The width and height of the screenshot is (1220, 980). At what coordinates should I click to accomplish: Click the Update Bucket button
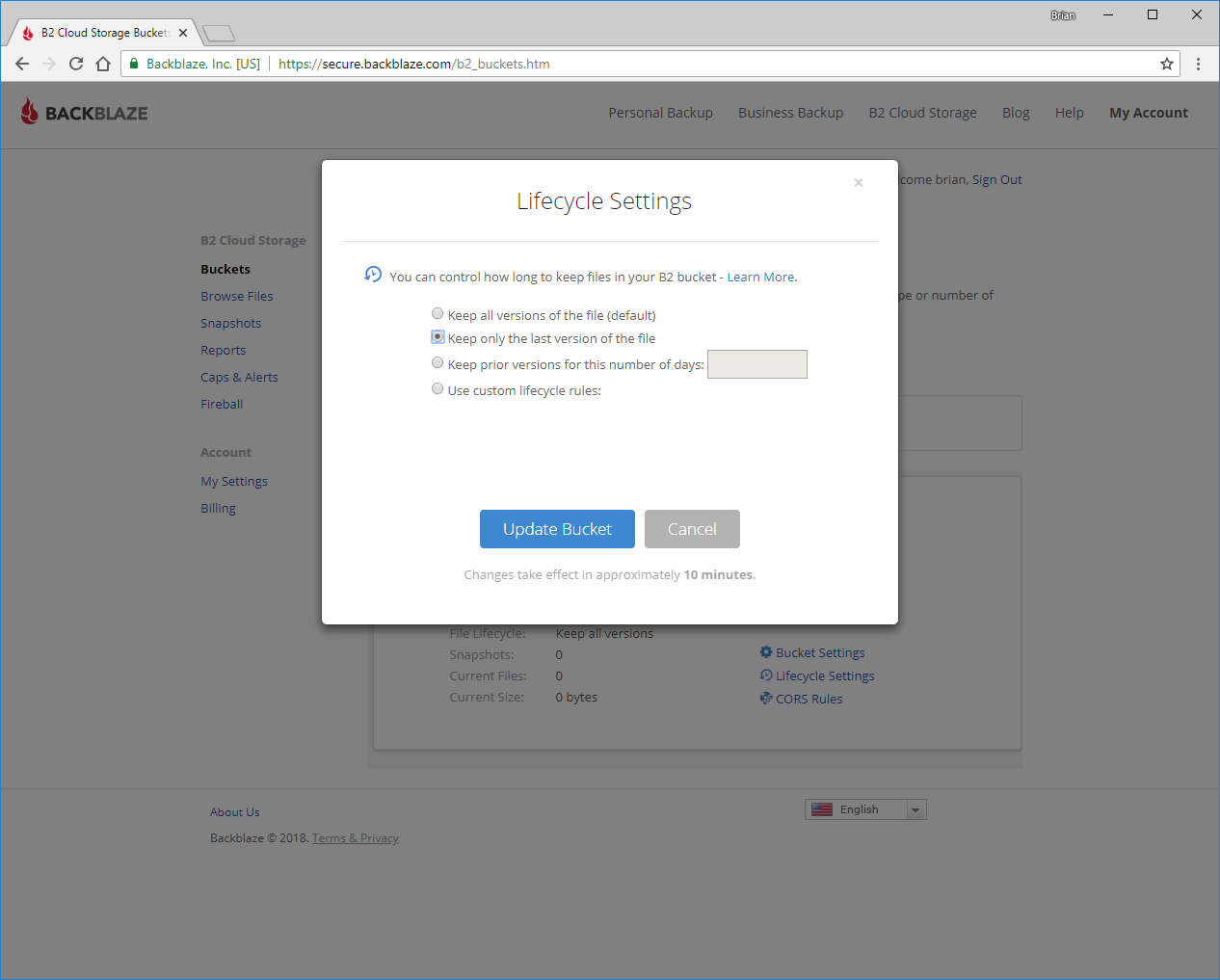point(557,529)
